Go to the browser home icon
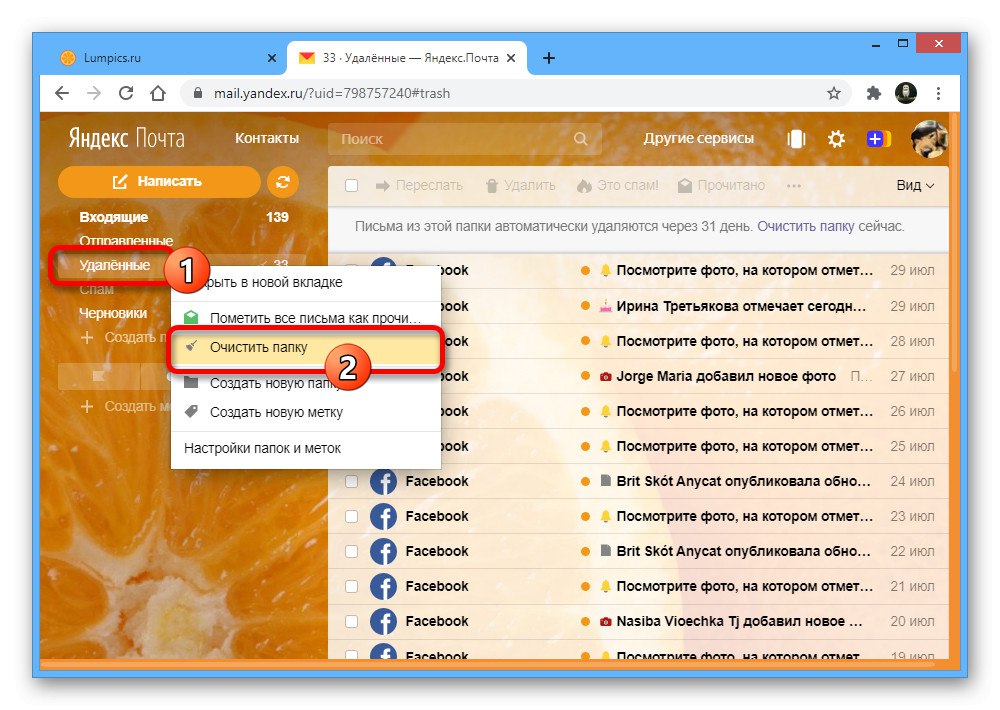Image resolution: width=1000 pixels, height=710 pixels. coord(158,93)
